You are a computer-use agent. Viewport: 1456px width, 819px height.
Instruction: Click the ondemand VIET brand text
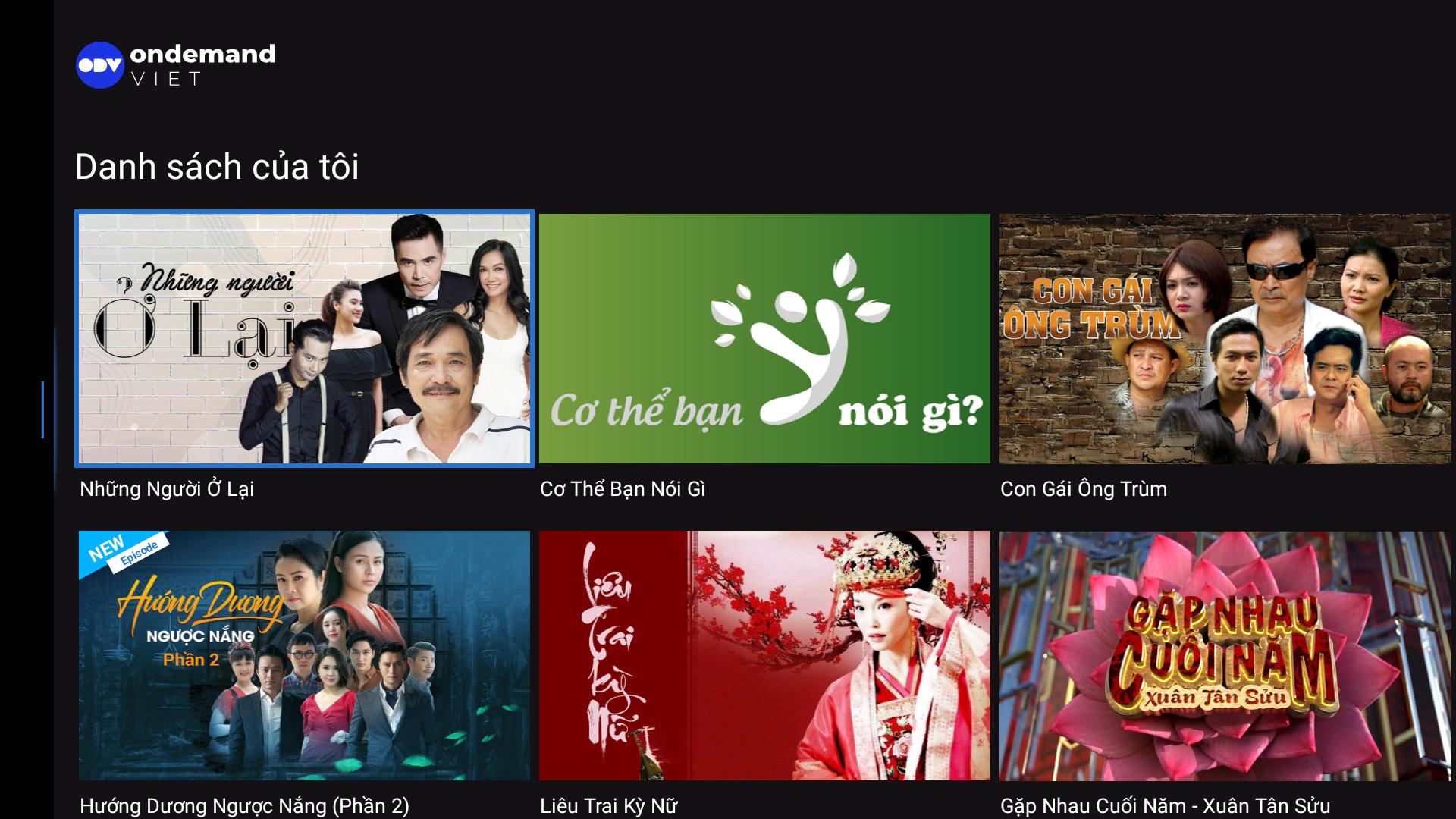pos(202,65)
